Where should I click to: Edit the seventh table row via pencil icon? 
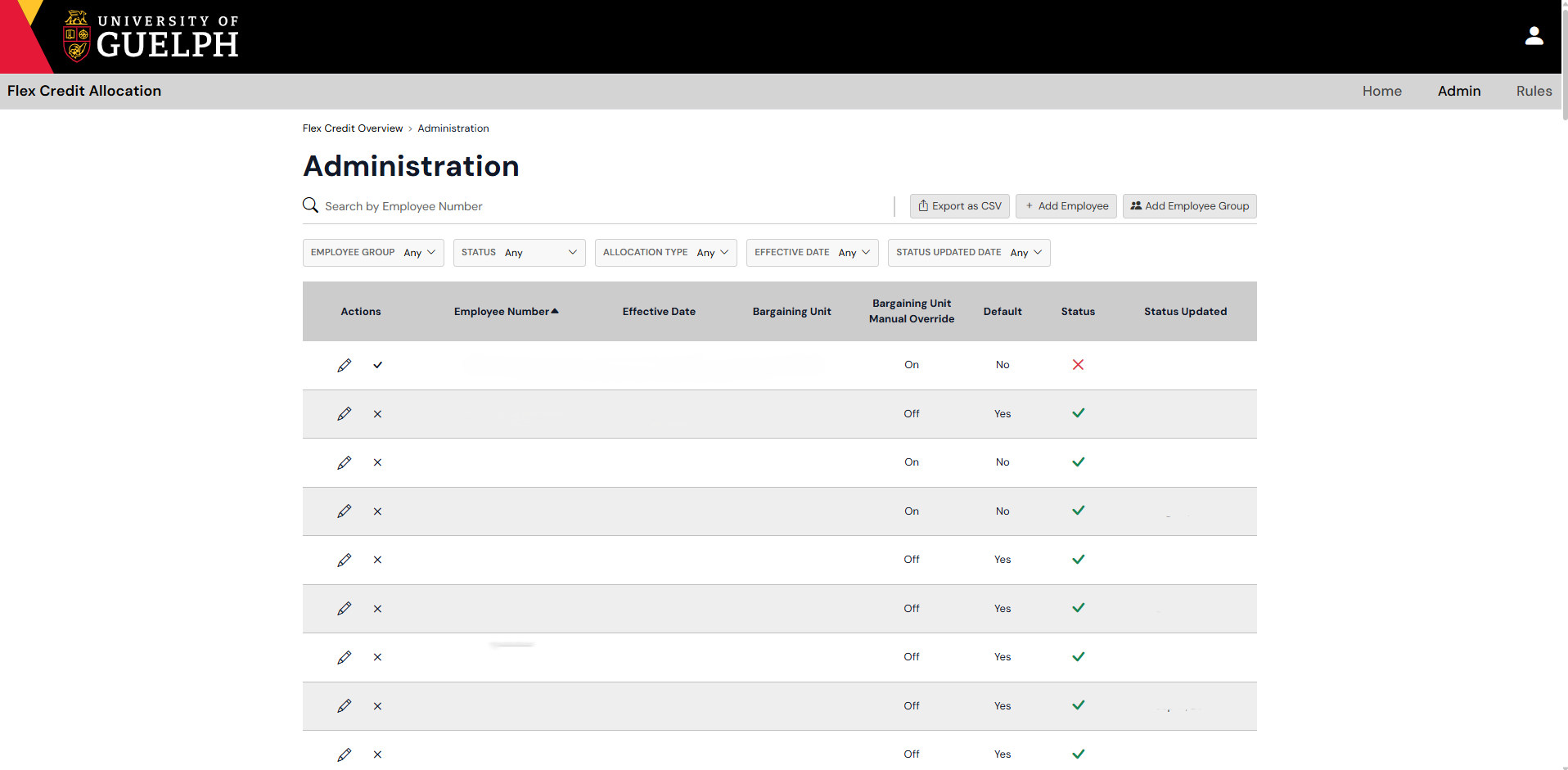click(345, 657)
